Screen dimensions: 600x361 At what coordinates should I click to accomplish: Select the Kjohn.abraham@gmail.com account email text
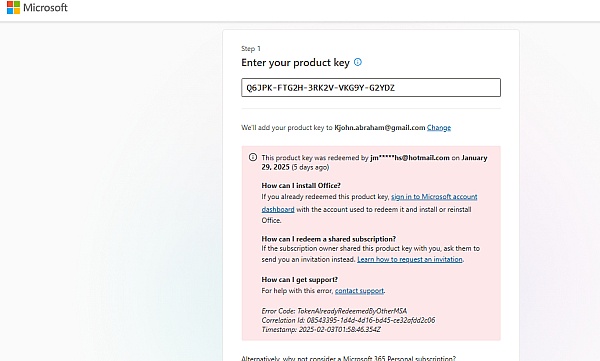coord(380,127)
